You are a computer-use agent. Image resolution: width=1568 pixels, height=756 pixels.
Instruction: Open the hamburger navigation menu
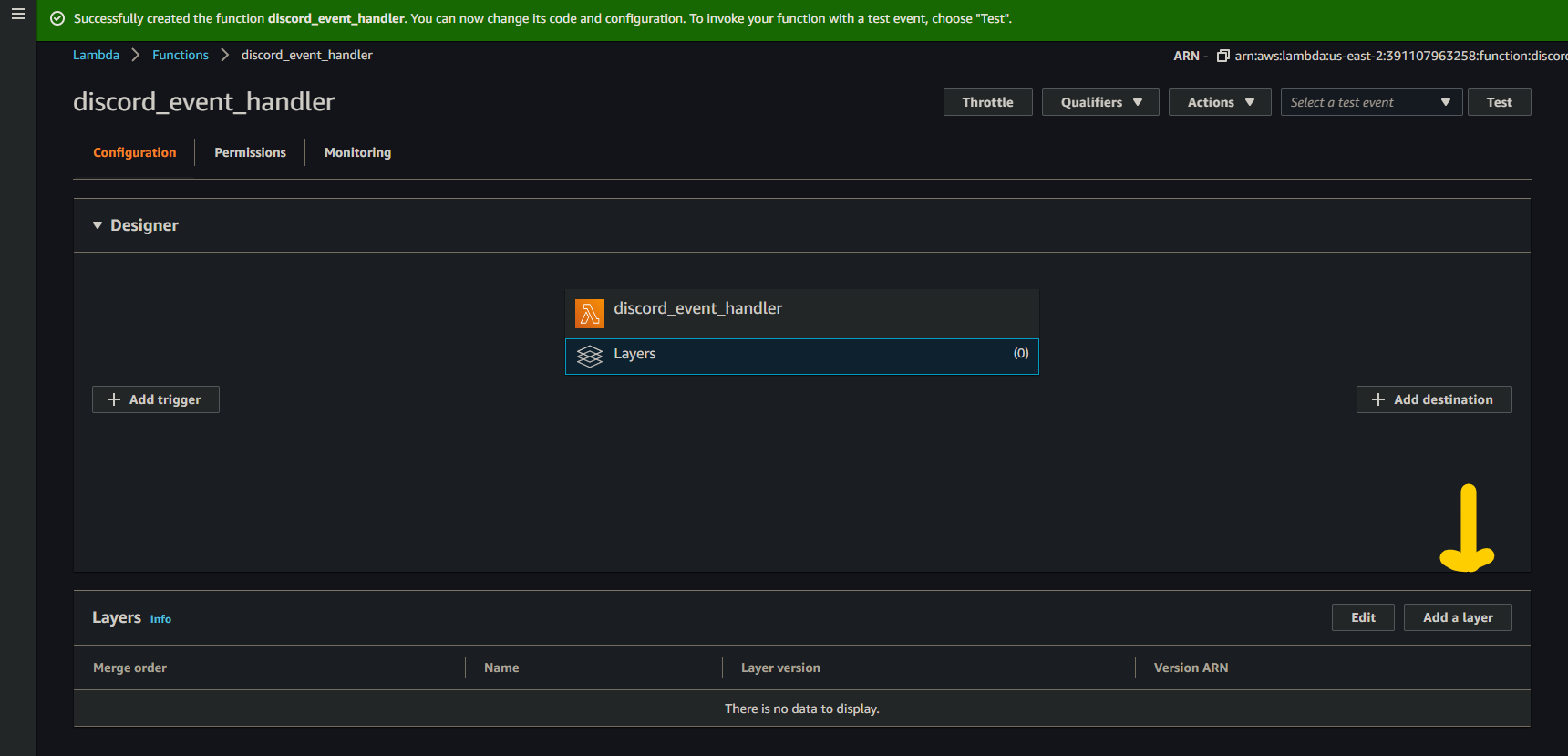[17, 15]
